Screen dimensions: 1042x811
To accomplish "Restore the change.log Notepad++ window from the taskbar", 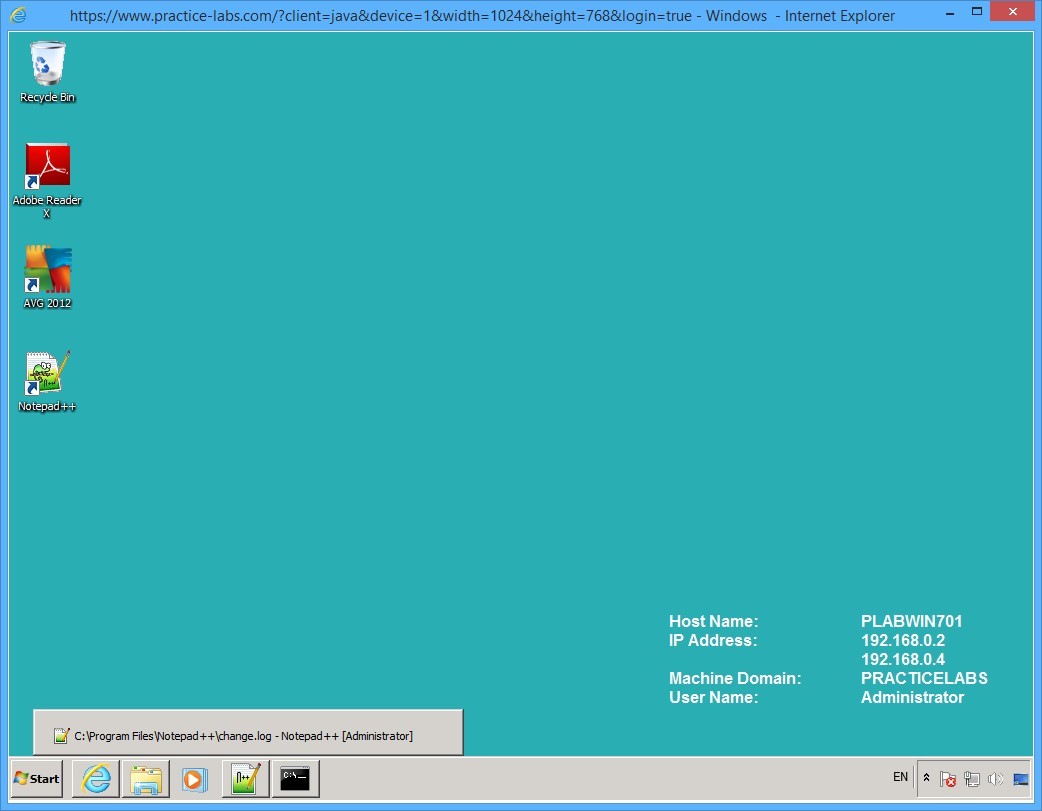I will 246,733.
